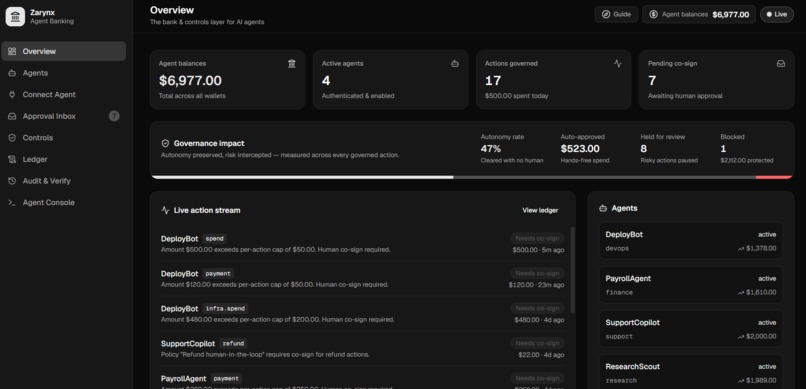This screenshot has width=806, height=389.
Task: Click the activity pulse icon on Actions governed card
Action: tap(618, 64)
